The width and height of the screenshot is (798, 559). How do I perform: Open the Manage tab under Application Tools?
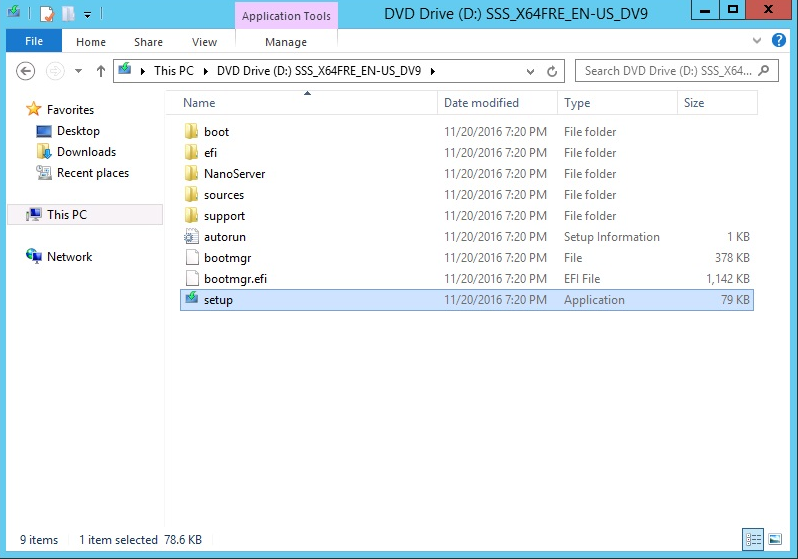(286, 42)
